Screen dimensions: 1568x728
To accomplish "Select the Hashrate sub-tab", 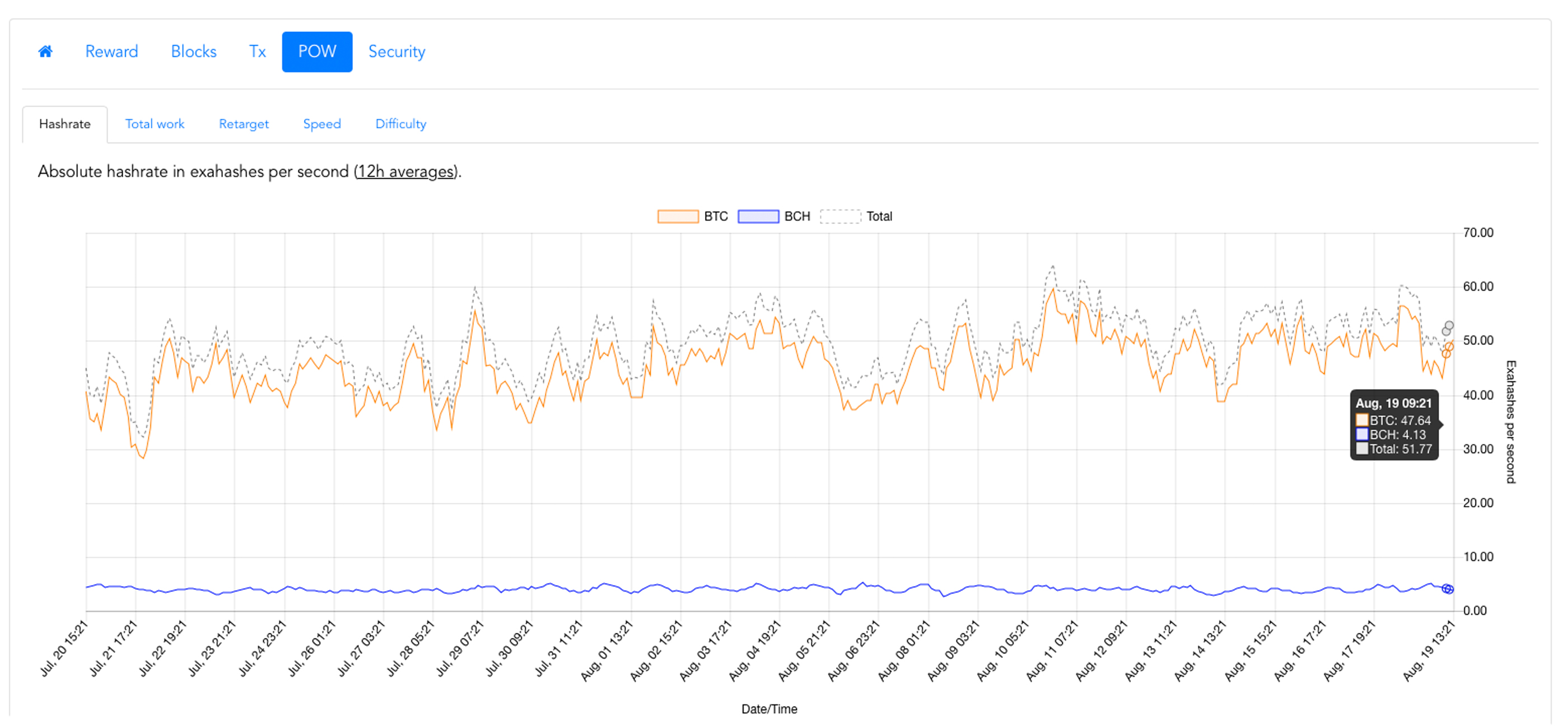I will click(x=65, y=124).
